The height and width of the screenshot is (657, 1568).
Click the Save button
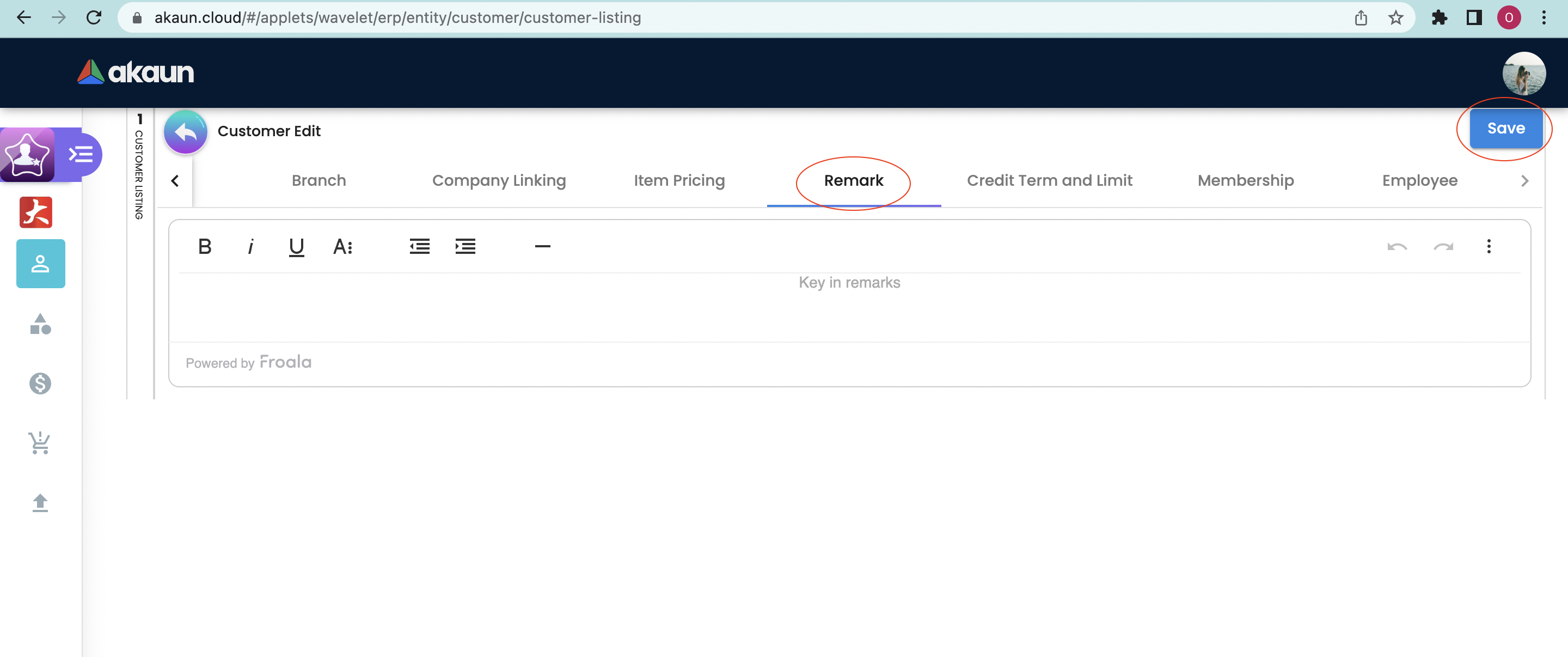(x=1505, y=129)
